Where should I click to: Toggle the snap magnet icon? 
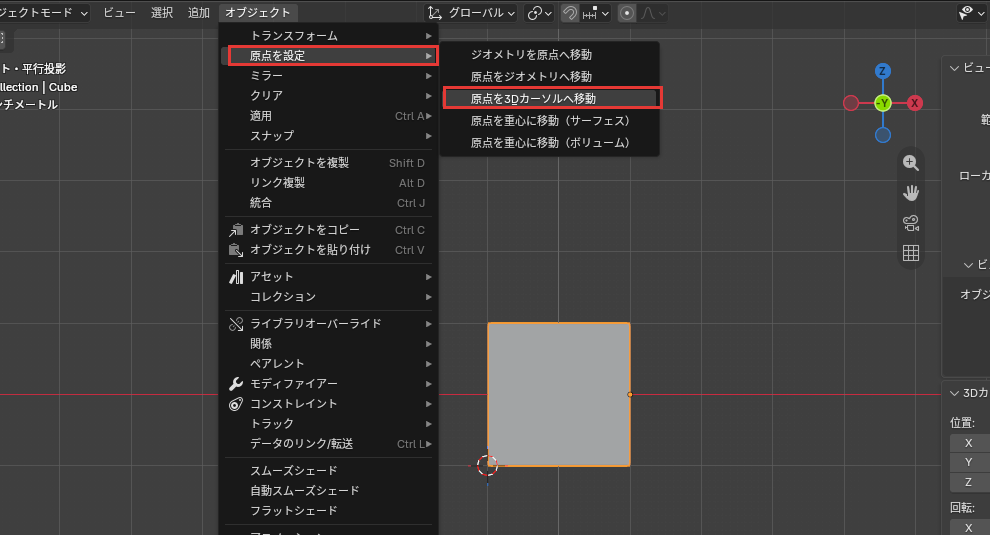(570, 13)
